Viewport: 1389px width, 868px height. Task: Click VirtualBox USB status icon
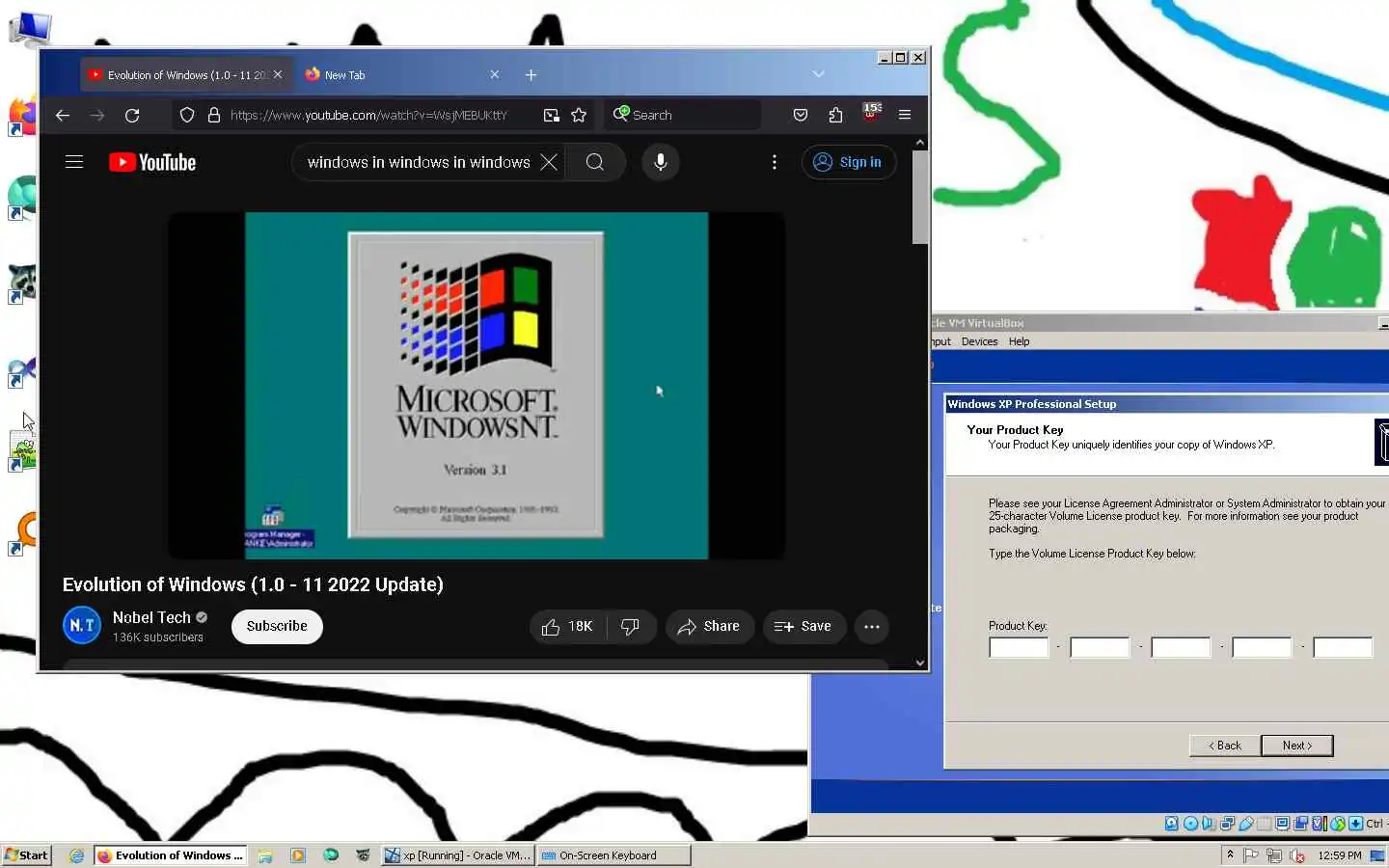click(1245, 824)
